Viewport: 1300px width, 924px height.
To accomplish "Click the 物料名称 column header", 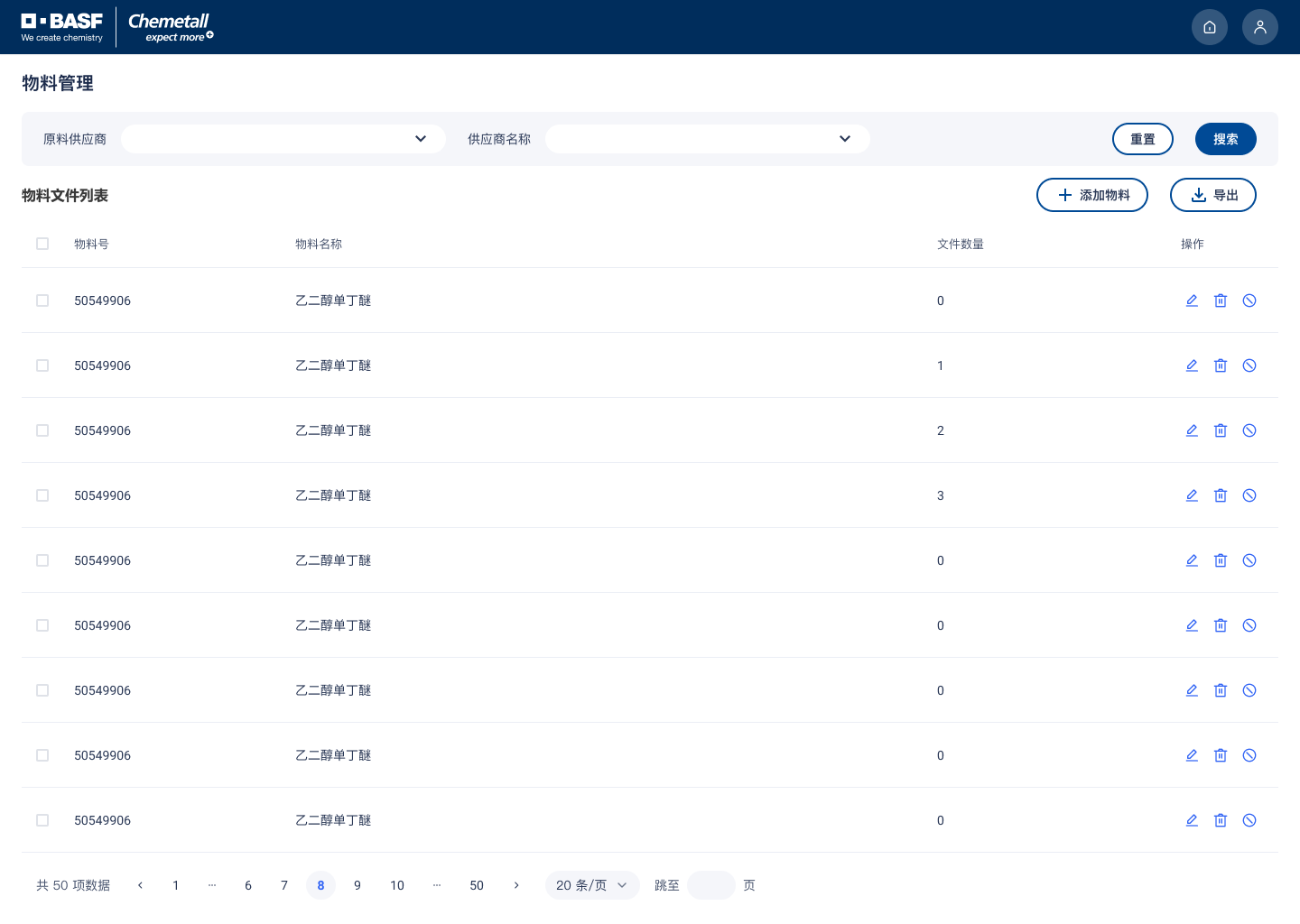I will pos(319,244).
